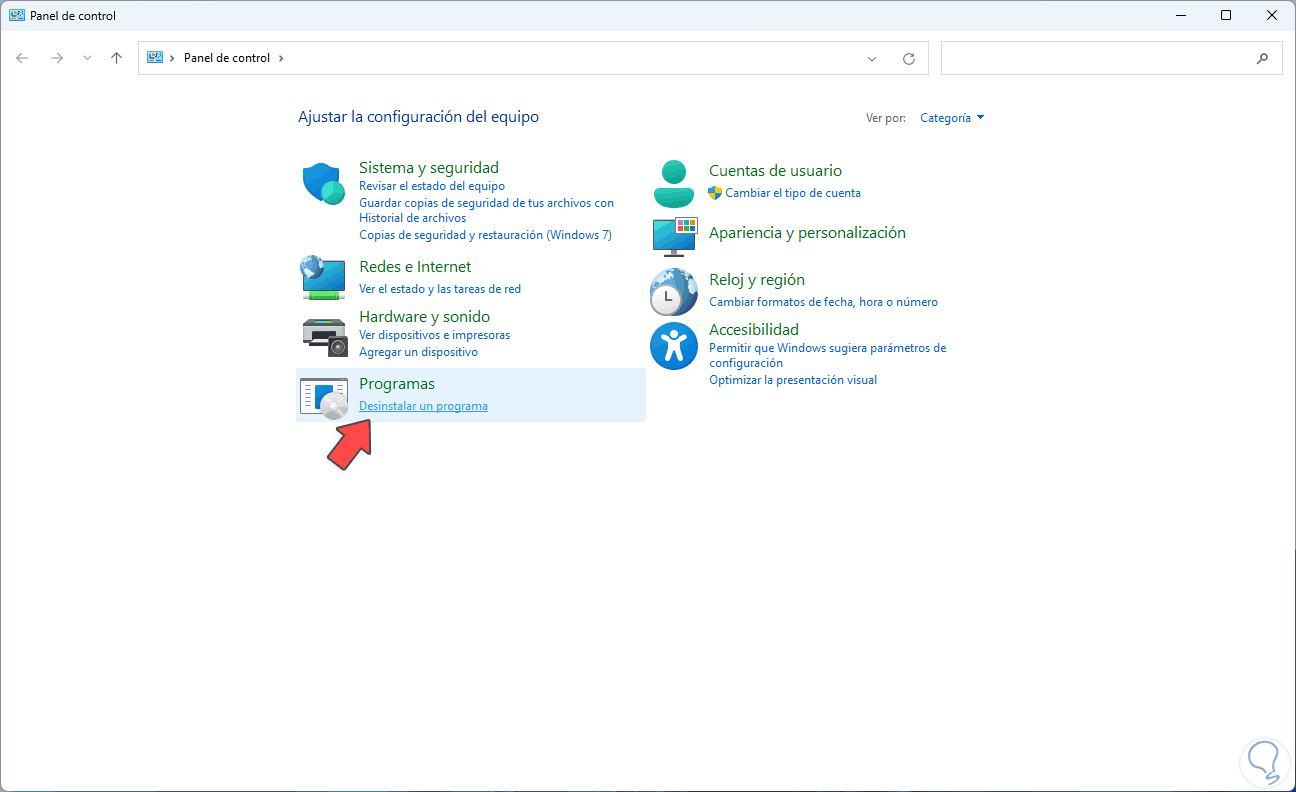Open the Accesibilidad category heading

tap(754, 330)
